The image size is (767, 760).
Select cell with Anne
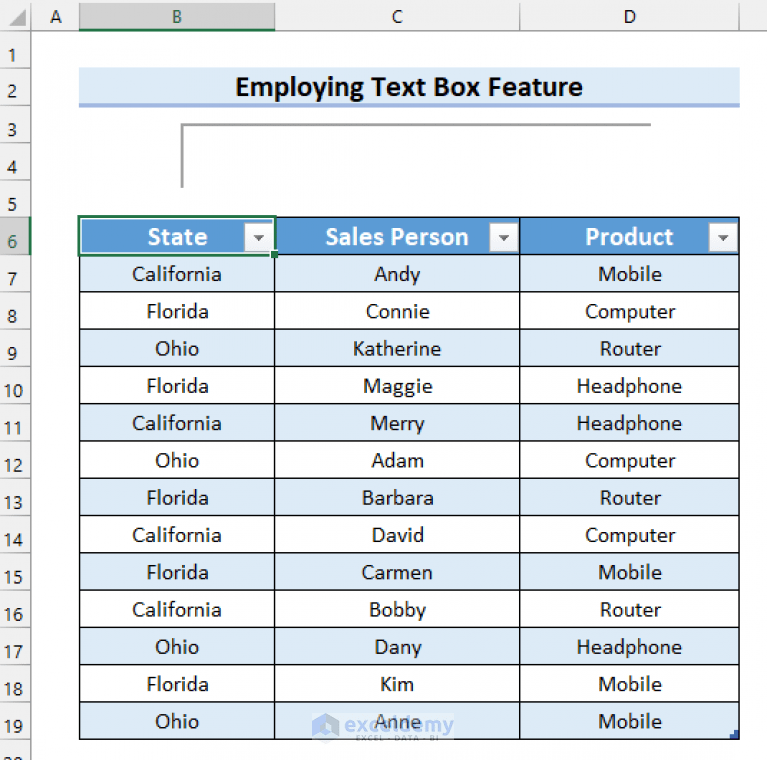coord(397,721)
